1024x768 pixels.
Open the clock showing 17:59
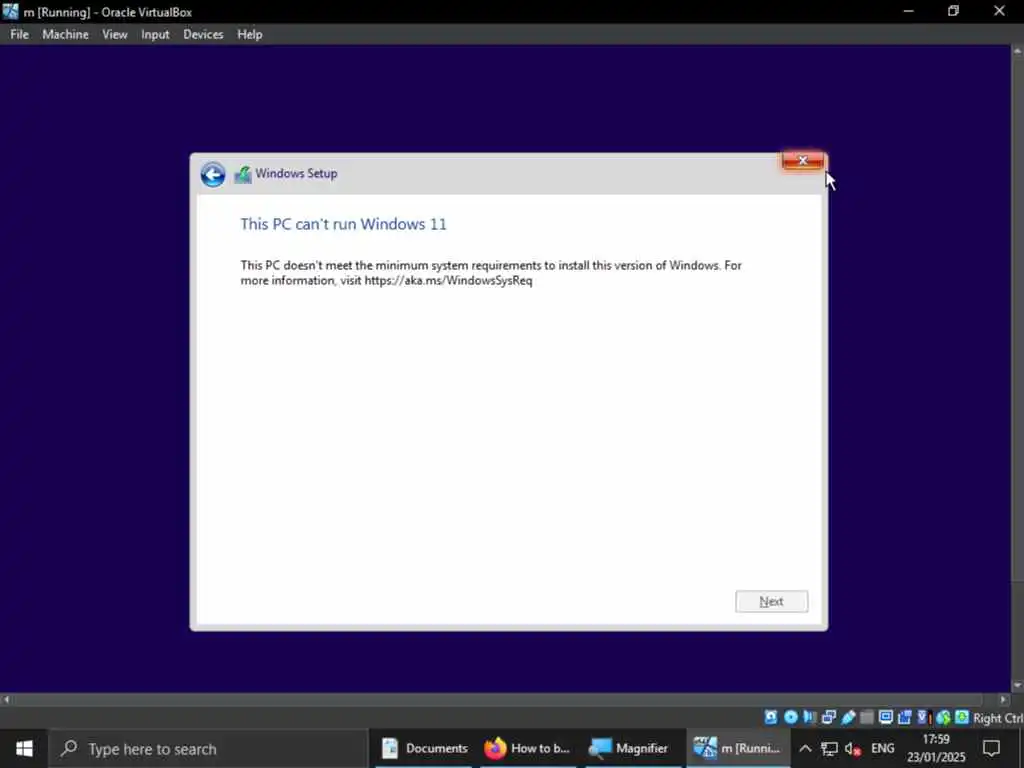[936, 748]
